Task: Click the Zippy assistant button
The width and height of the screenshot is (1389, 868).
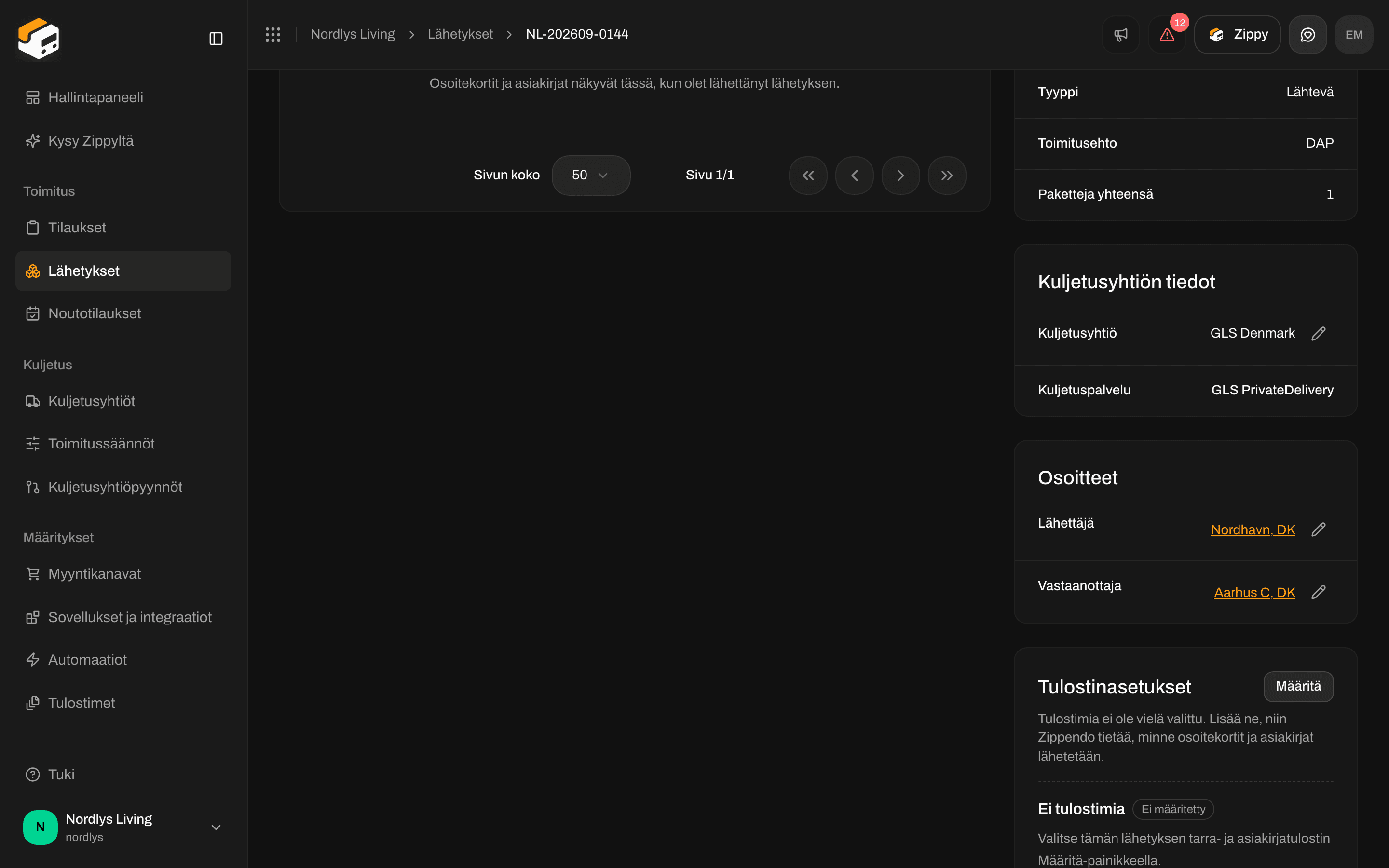Action: point(1237,34)
